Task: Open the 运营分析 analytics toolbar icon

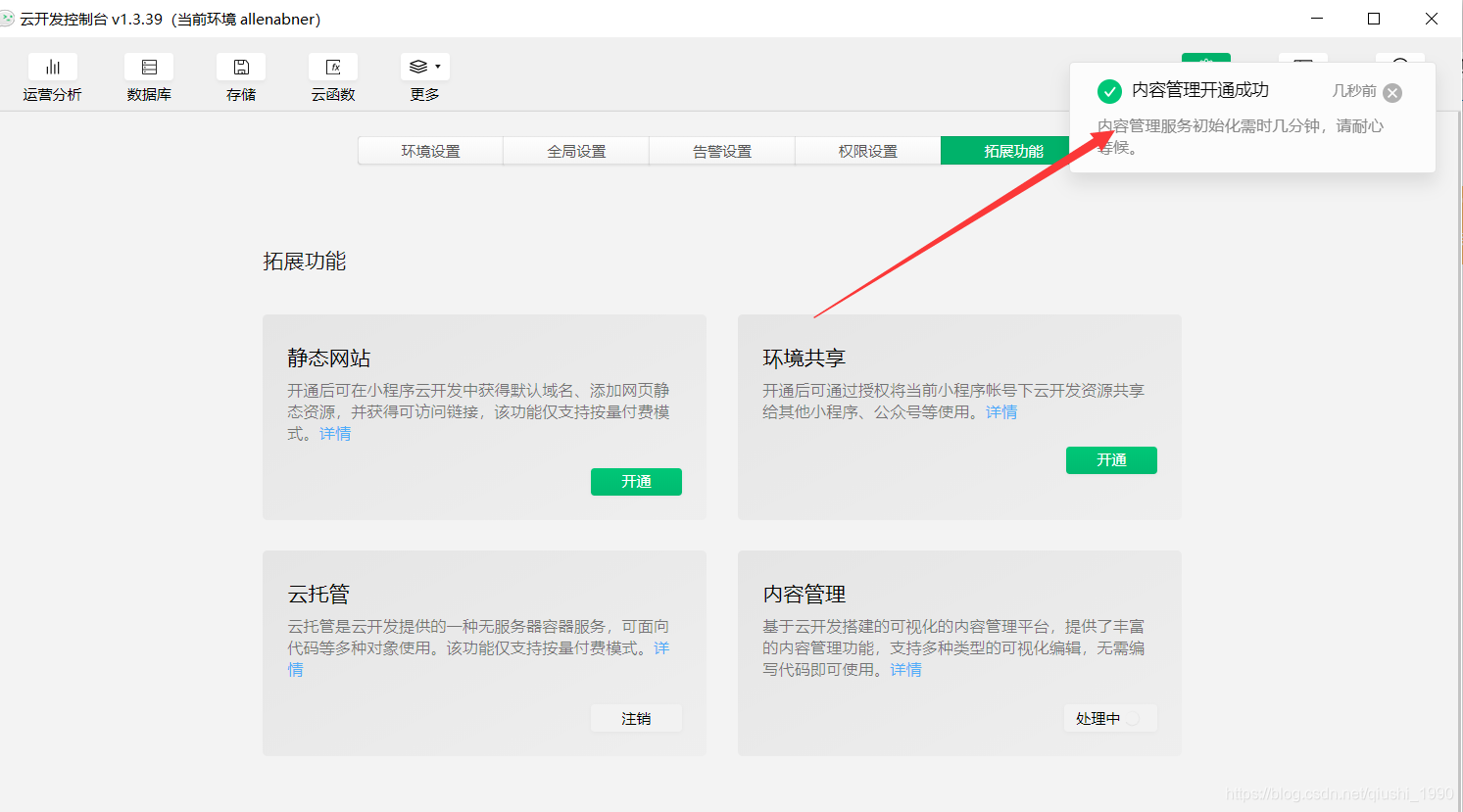Action: click(x=53, y=68)
